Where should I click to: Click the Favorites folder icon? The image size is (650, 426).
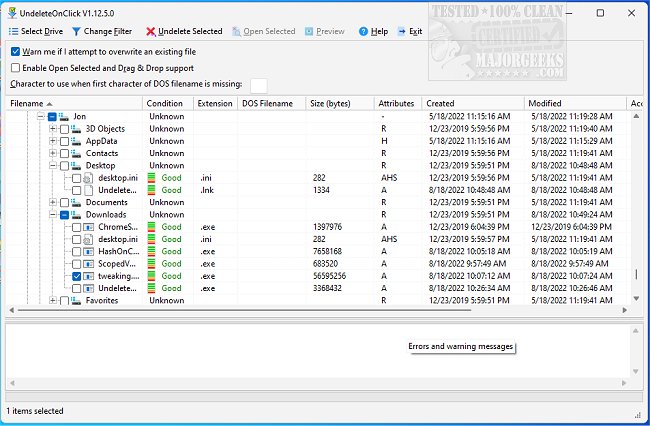click(x=76, y=301)
